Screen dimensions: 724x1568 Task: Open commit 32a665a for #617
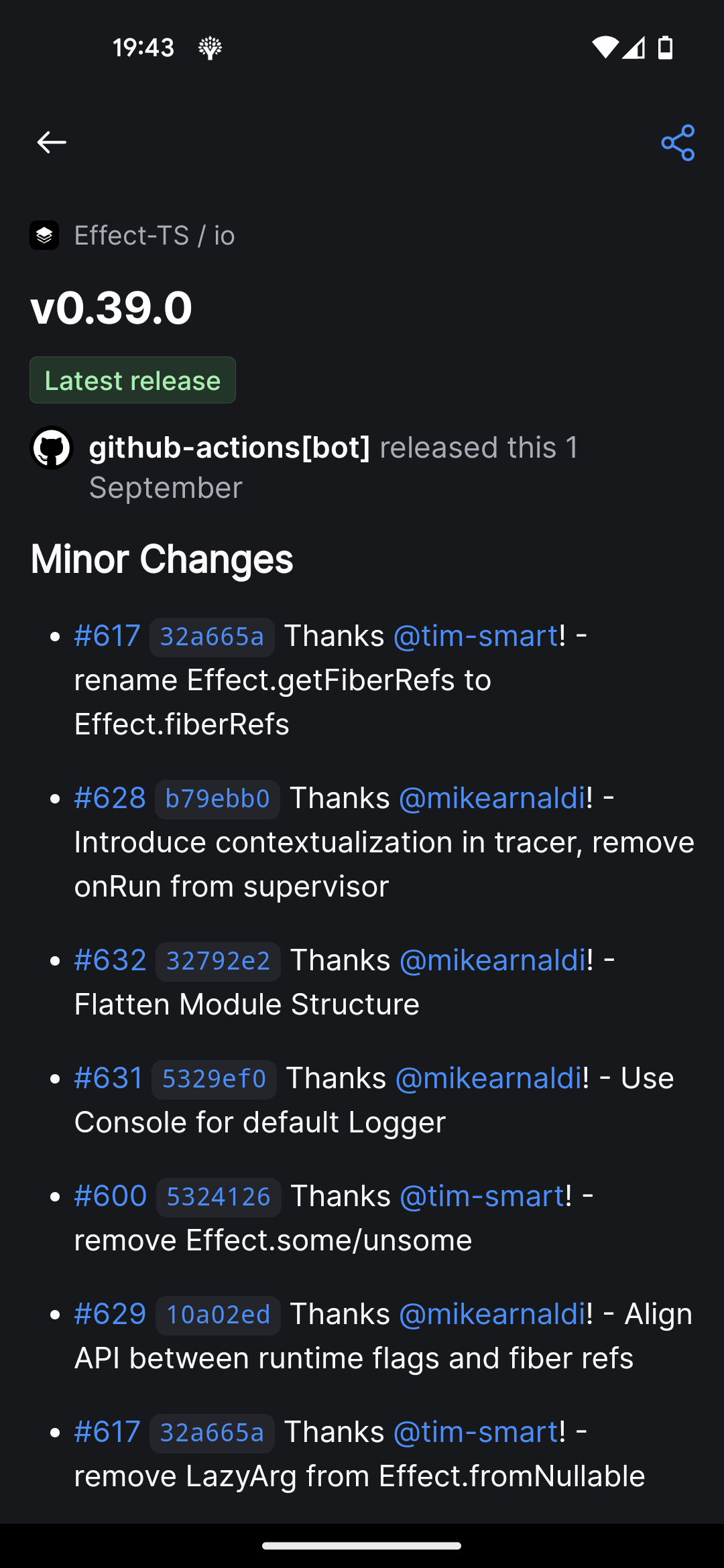point(213,636)
